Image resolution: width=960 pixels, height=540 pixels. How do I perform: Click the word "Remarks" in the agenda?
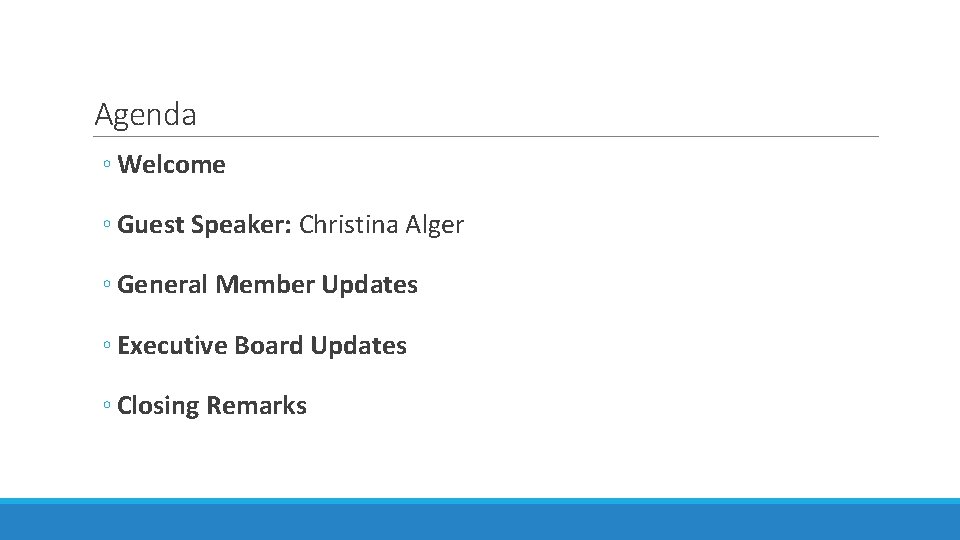point(256,405)
